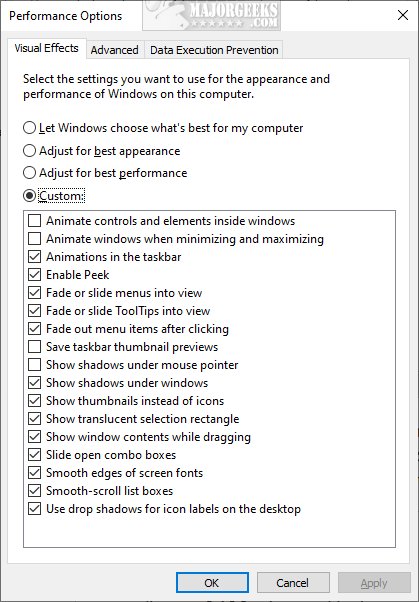Enable Animate controls and elements inside windows
Viewport: 419px width, 602px height.
[35, 221]
